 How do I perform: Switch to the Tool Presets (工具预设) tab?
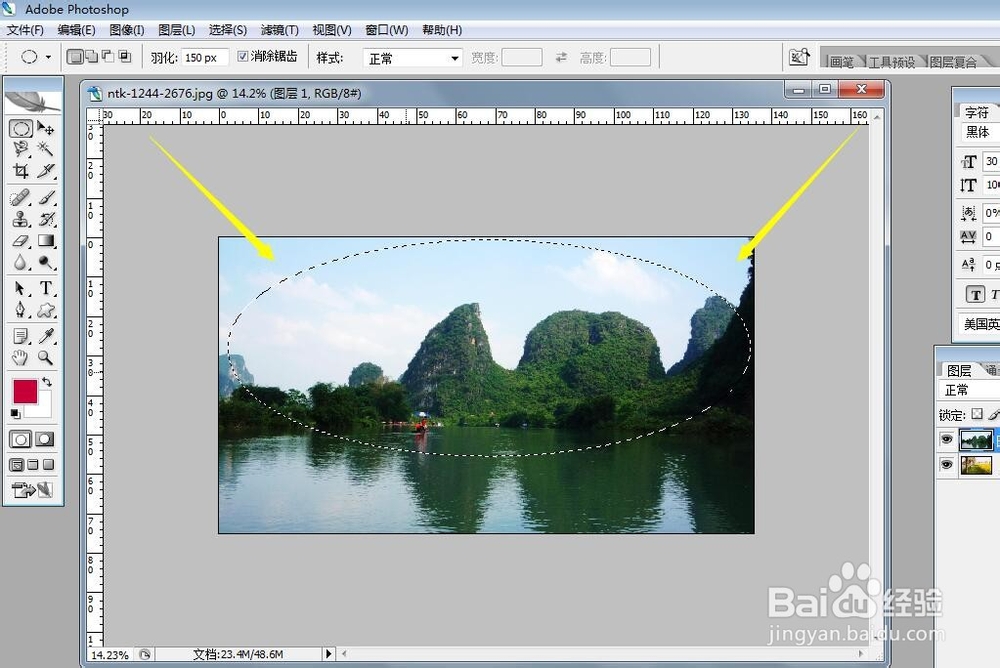(892, 61)
